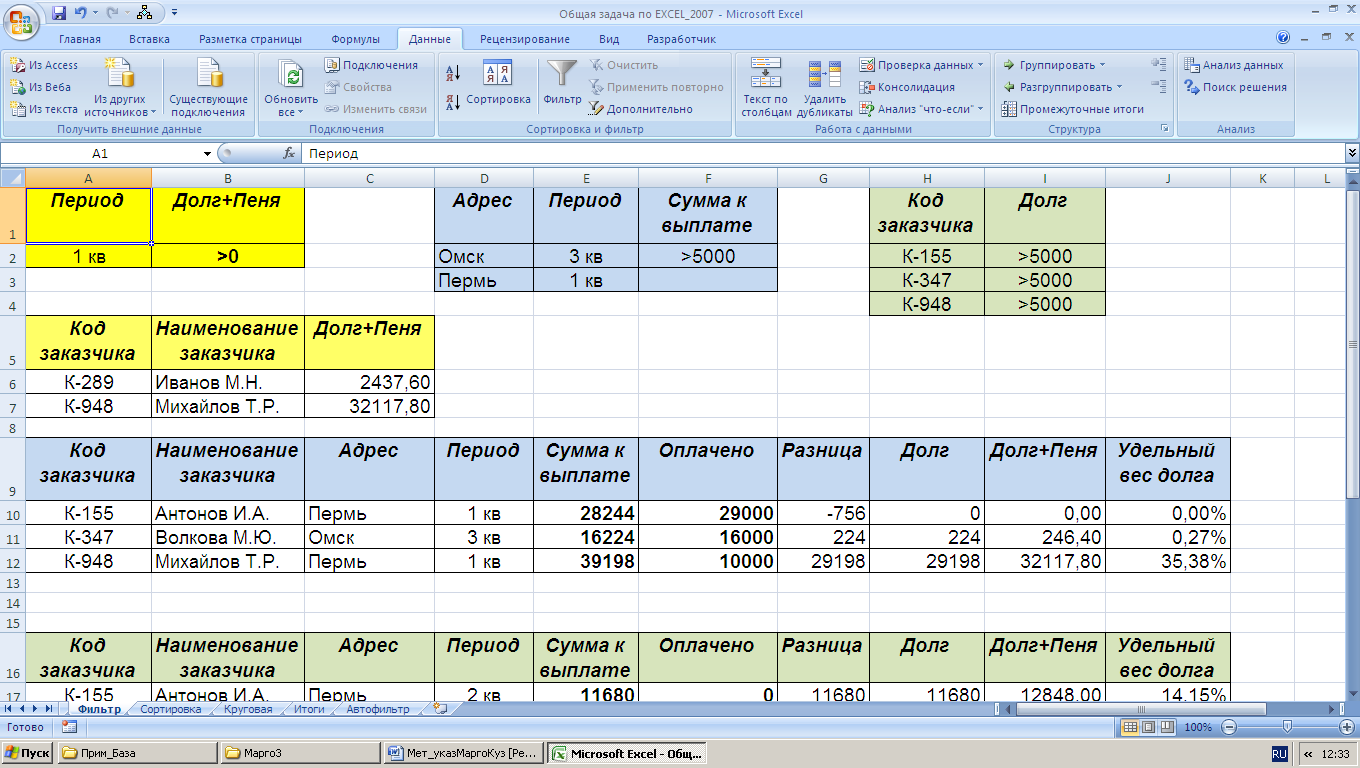Open Customize Quick Access Toolbar dropdown
Screen dimensions: 1360x768
pyautogui.click(x=175, y=13)
